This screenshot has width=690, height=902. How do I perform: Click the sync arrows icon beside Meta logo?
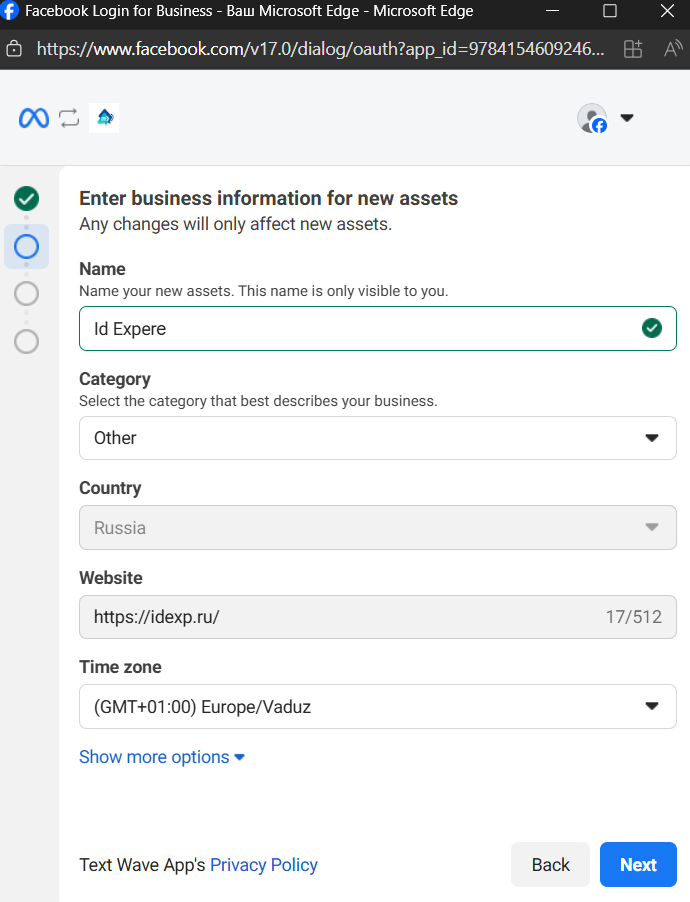[69, 118]
